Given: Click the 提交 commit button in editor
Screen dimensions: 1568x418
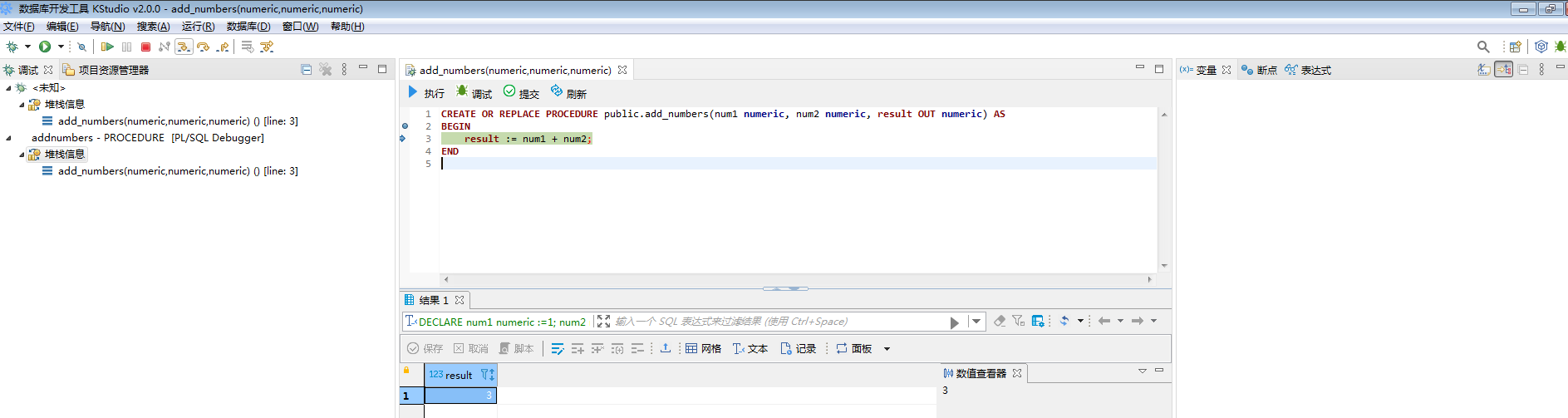Looking at the screenshot, I should pos(521,93).
